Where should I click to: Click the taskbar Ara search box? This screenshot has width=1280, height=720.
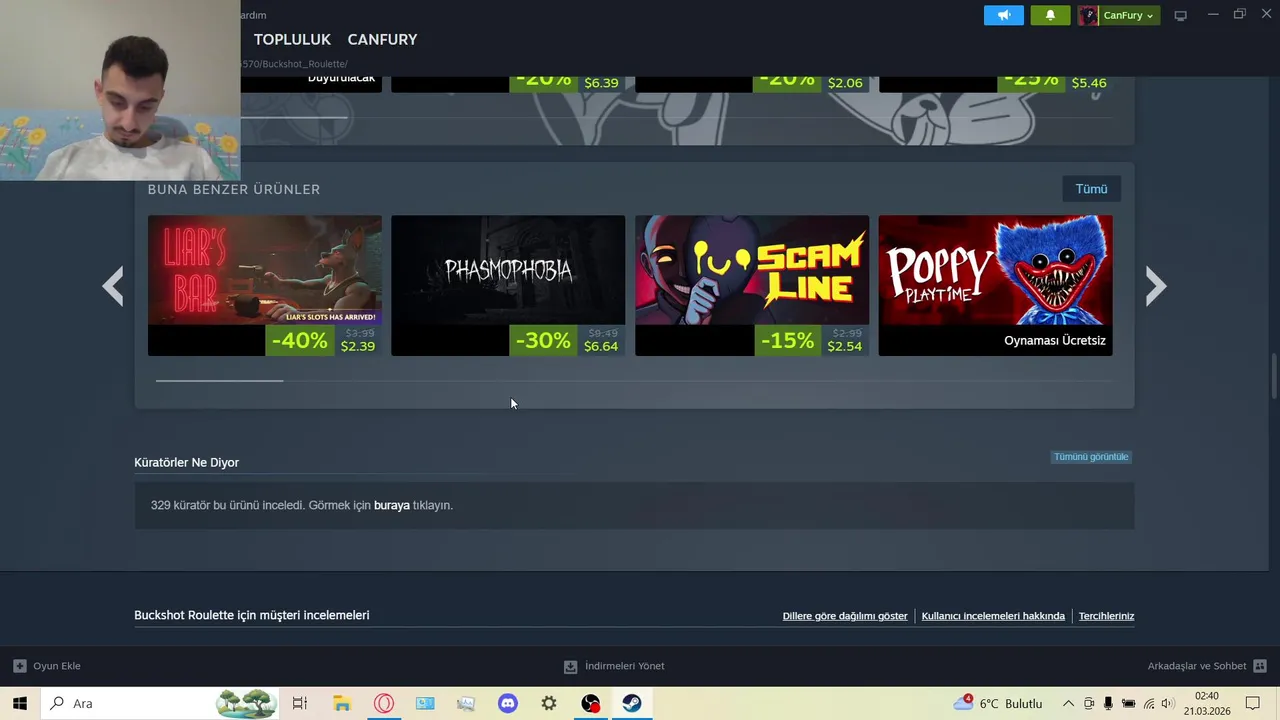[x=160, y=703]
